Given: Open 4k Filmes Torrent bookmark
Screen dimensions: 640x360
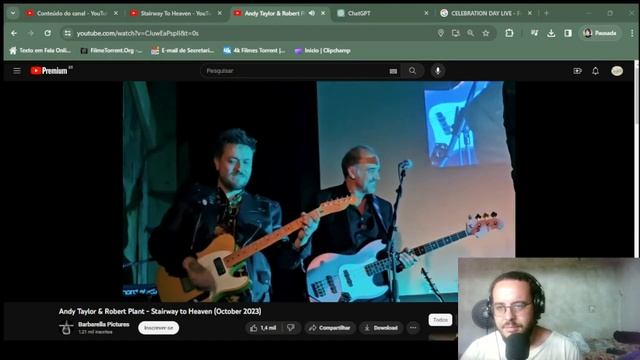Looking at the screenshot, I should coord(254,51).
